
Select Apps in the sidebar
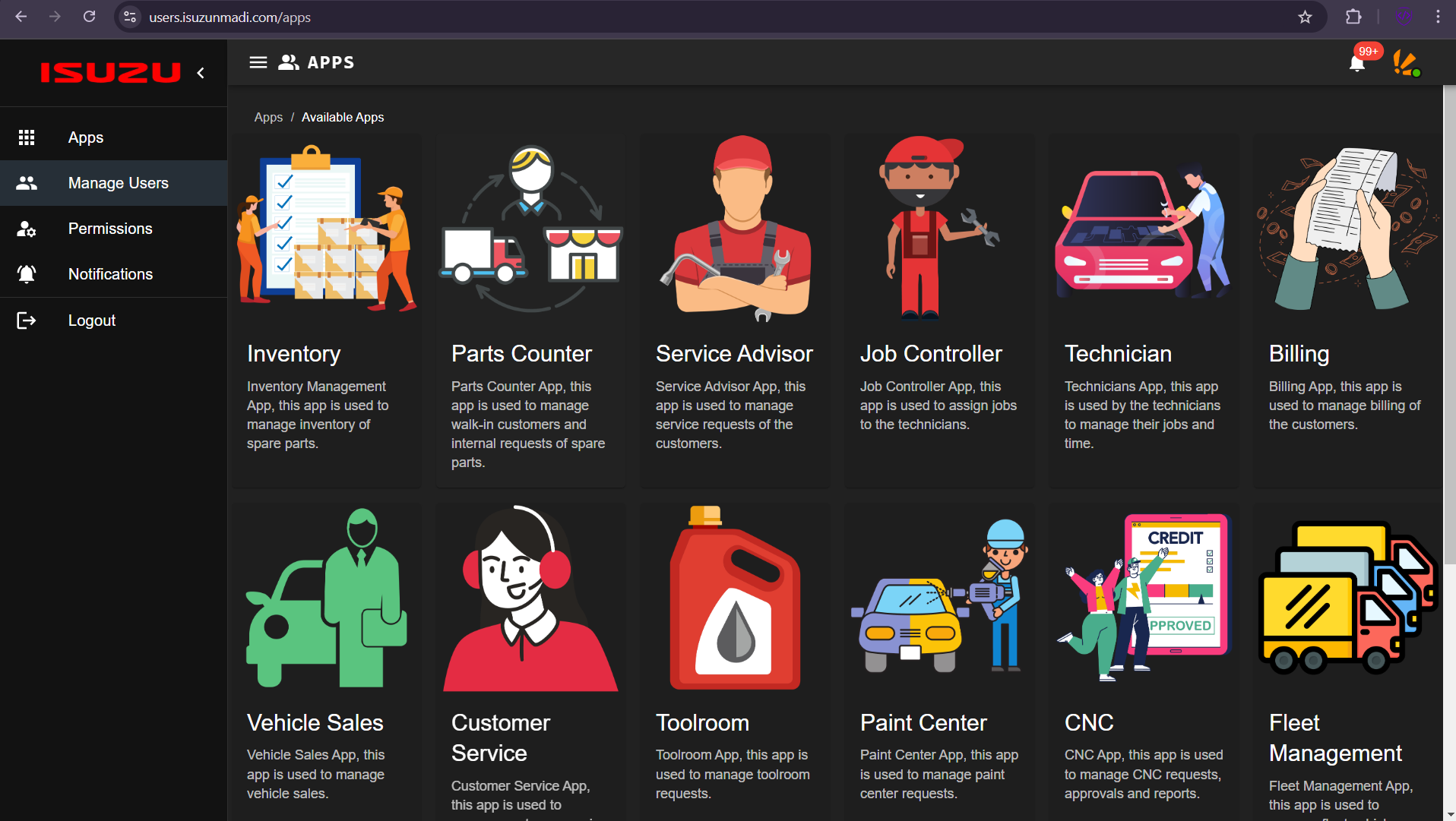(x=86, y=137)
